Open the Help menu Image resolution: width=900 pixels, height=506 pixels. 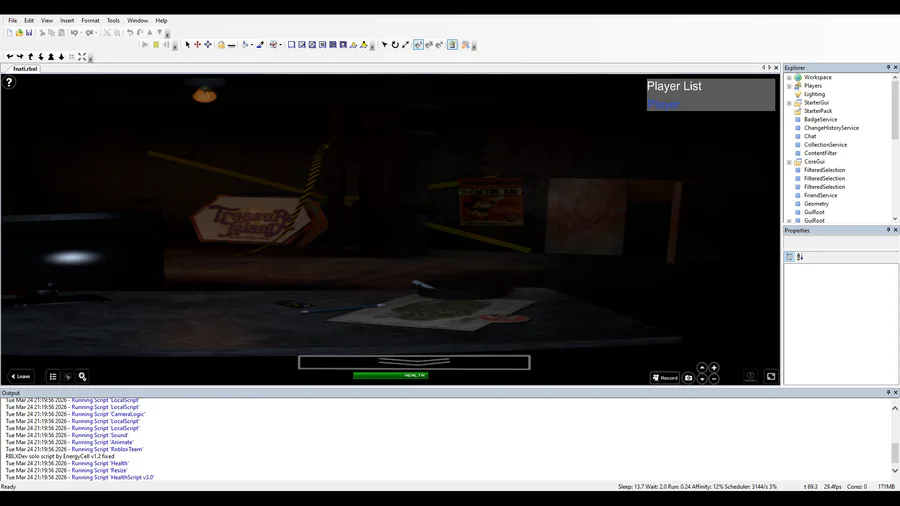161,21
